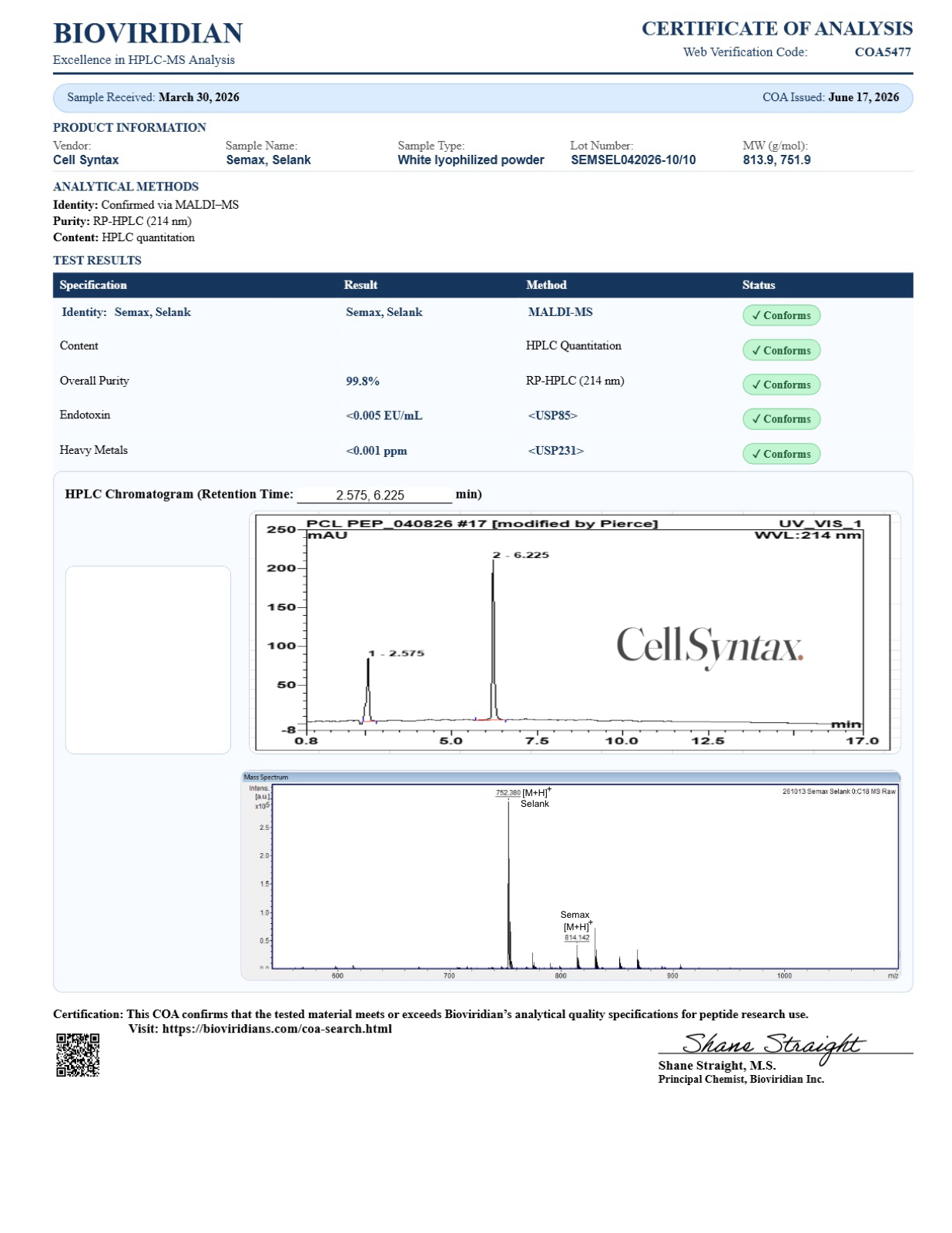Click the Mass Spectrum title bar
Viewport: 952px width, 1233px height.
coord(571,777)
